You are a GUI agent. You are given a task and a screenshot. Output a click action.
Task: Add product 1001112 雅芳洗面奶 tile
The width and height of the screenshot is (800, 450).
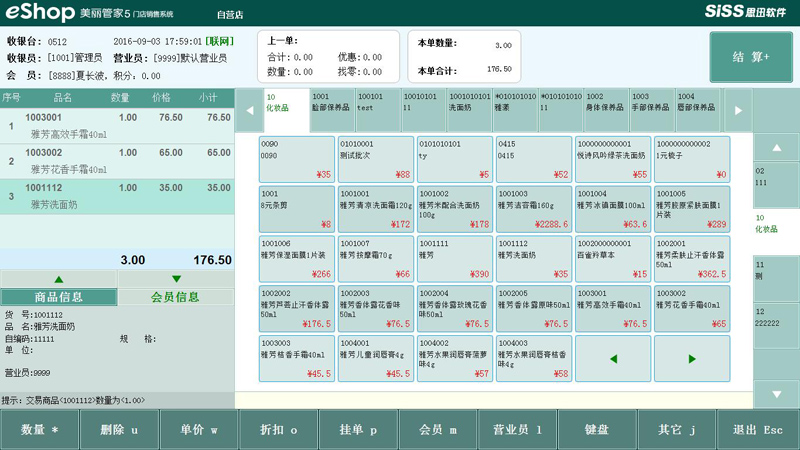(534, 259)
